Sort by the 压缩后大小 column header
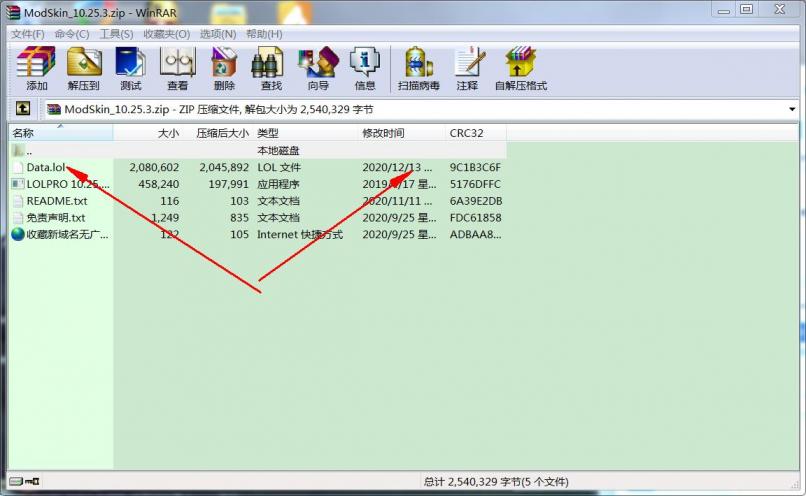This screenshot has width=806, height=496. [x=218, y=133]
